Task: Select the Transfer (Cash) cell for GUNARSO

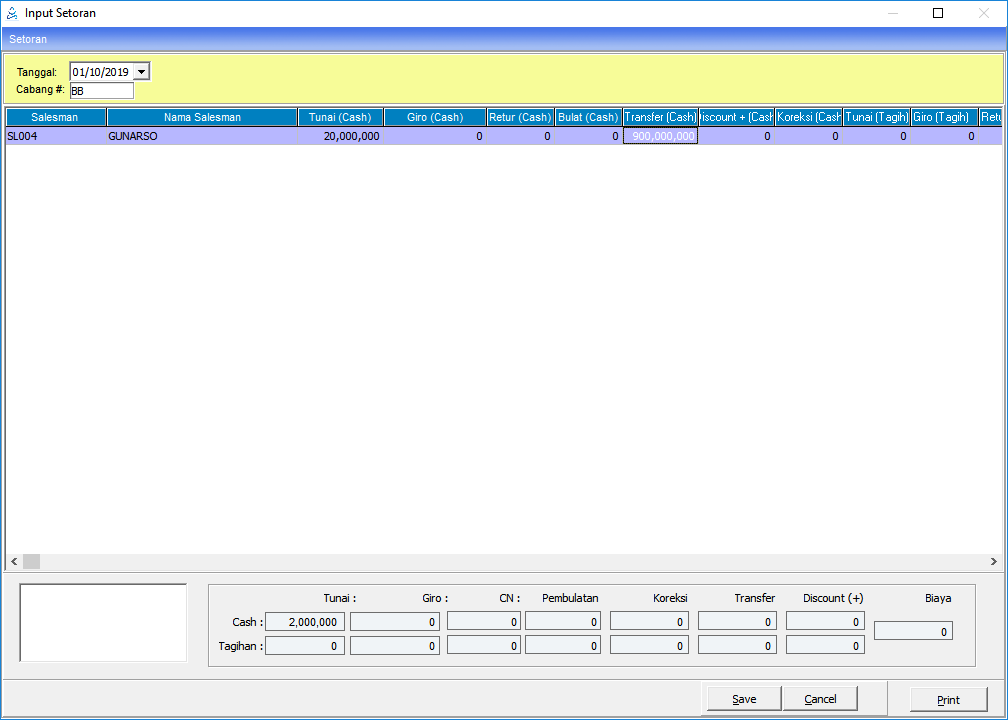Action: pyautogui.click(x=660, y=136)
